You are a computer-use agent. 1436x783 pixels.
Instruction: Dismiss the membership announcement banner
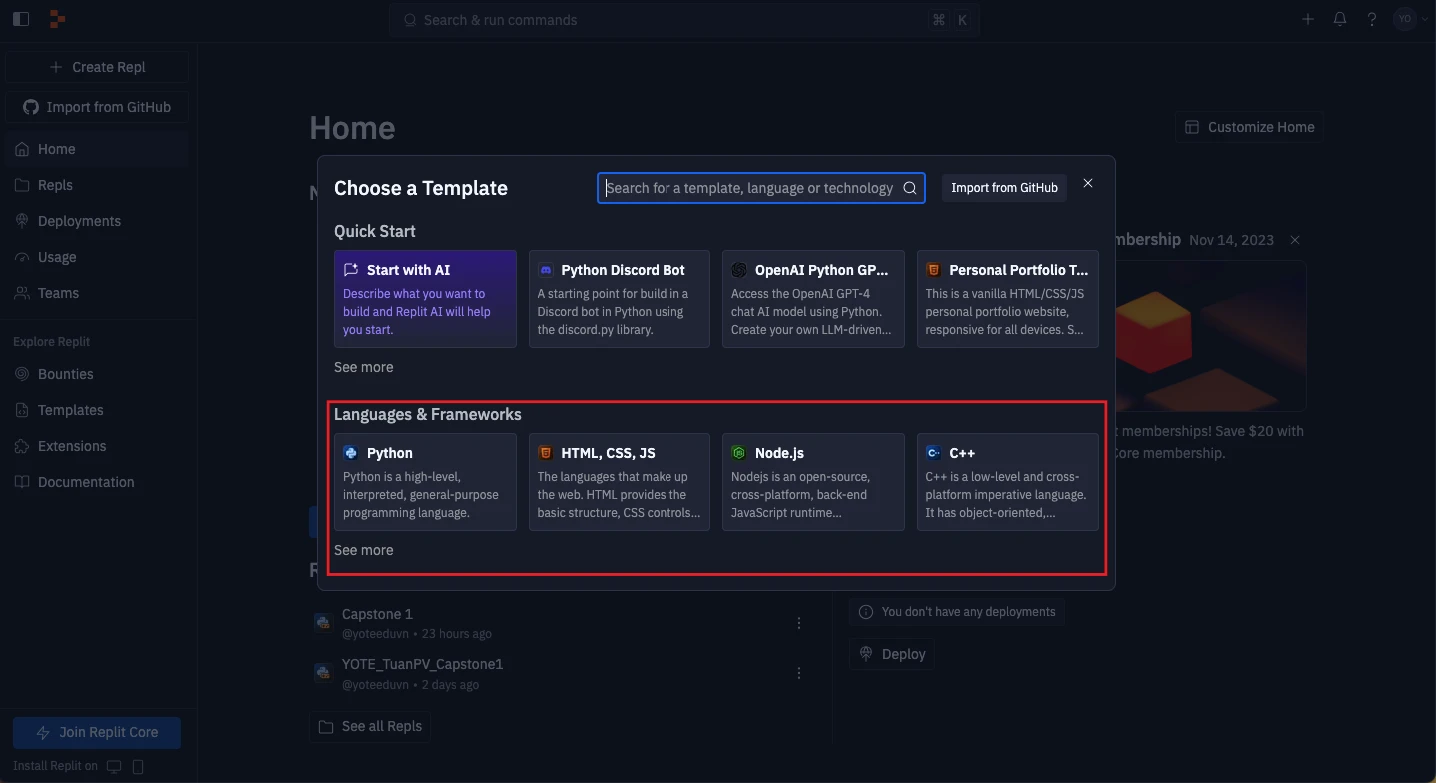coord(1295,240)
